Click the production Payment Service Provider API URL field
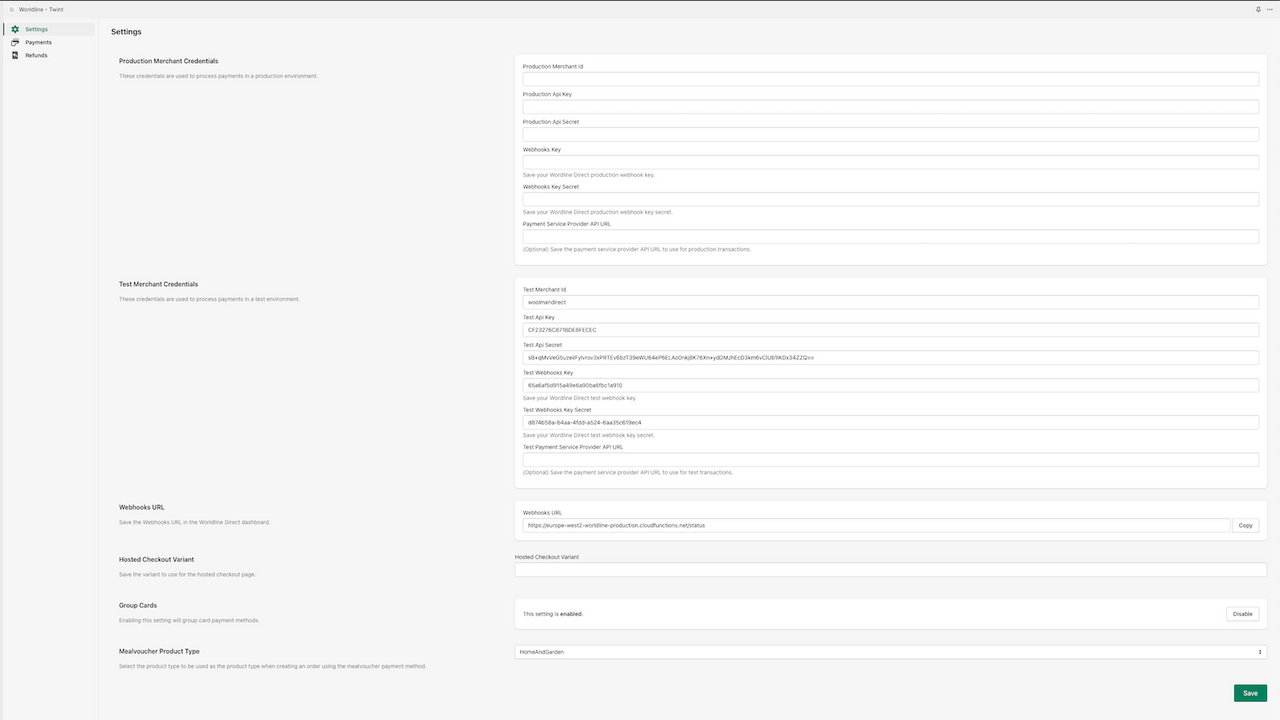The height and width of the screenshot is (720, 1280). (891, 237)
